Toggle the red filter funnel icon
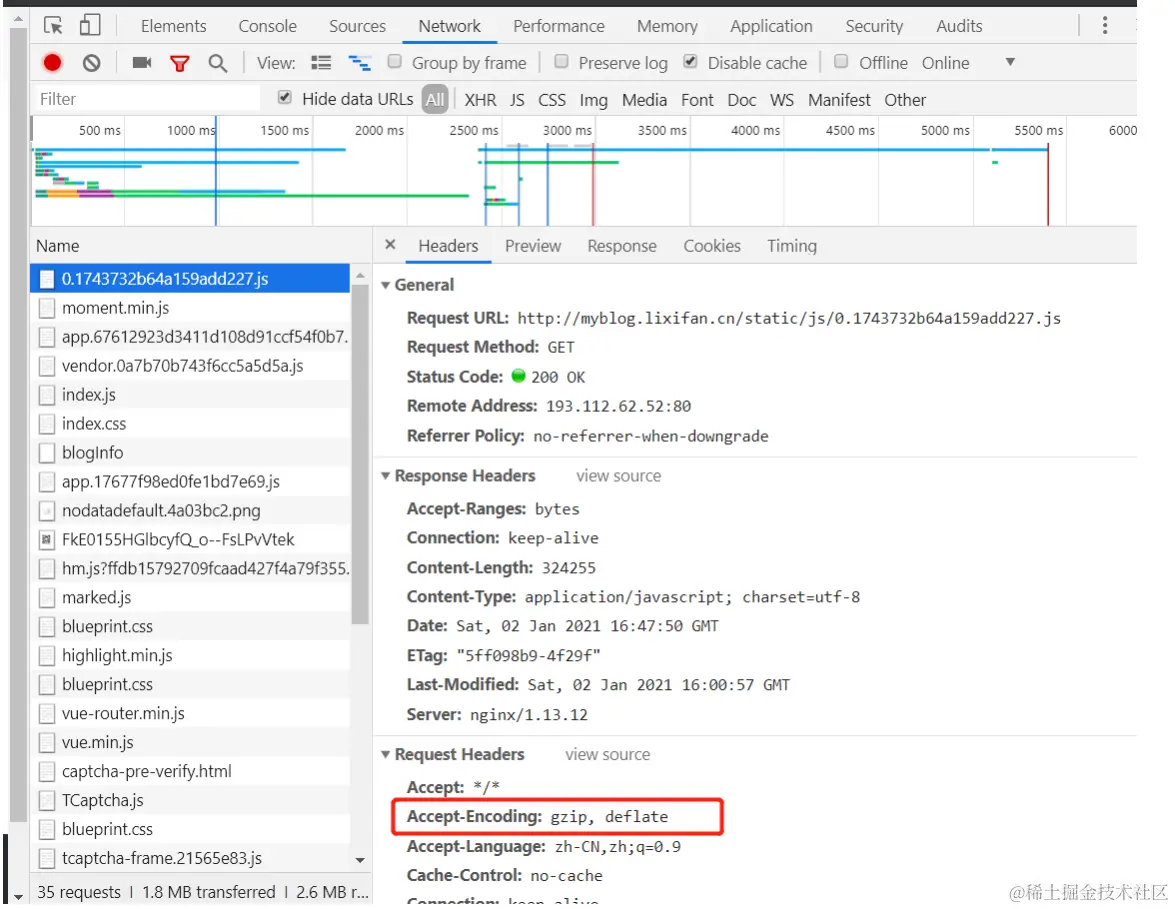This screenshot has height=909, width=1175. pos(179,64)
